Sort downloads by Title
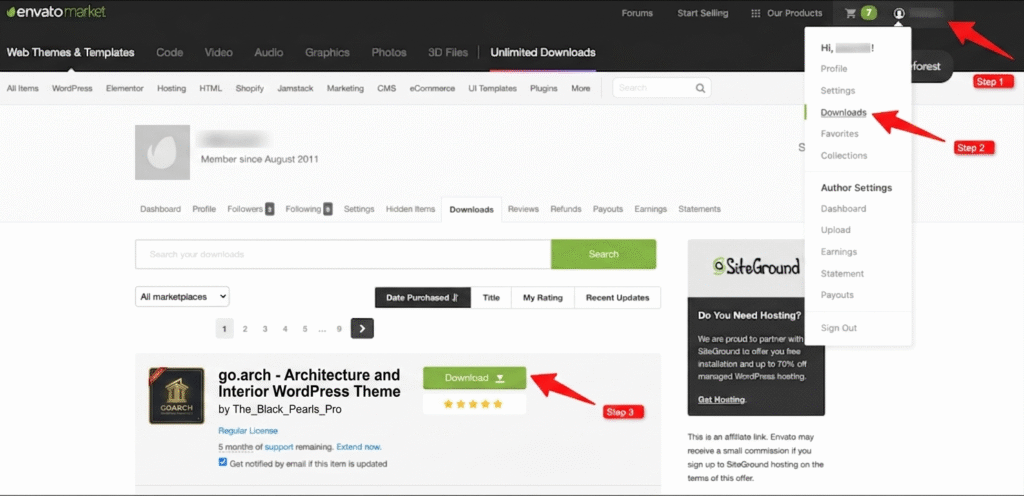1024x496 pixels. click(491, 298)
